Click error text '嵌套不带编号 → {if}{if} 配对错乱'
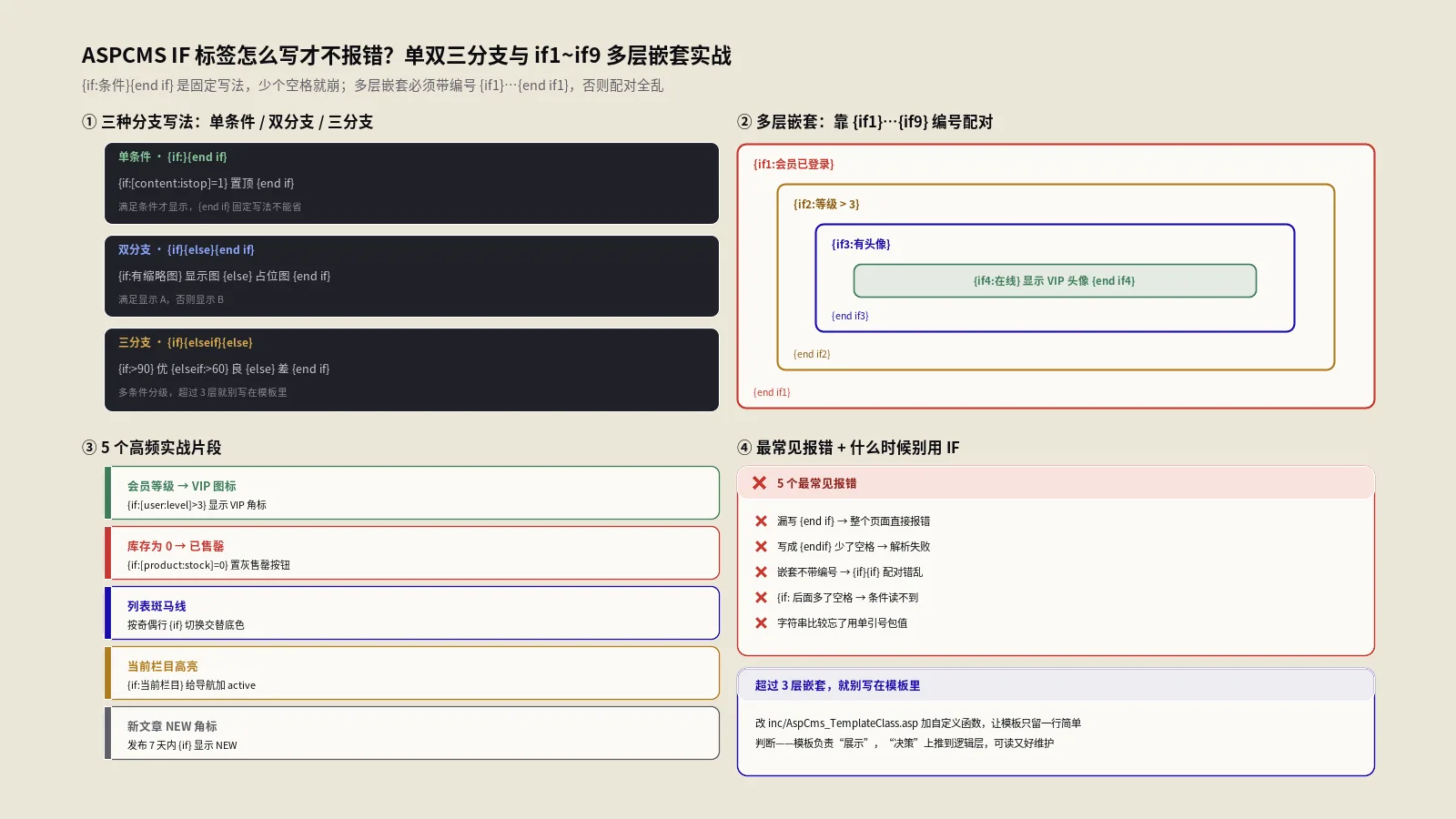Image resolution: width=1456 pixels, height=819 pixels. tap(850, 572)
